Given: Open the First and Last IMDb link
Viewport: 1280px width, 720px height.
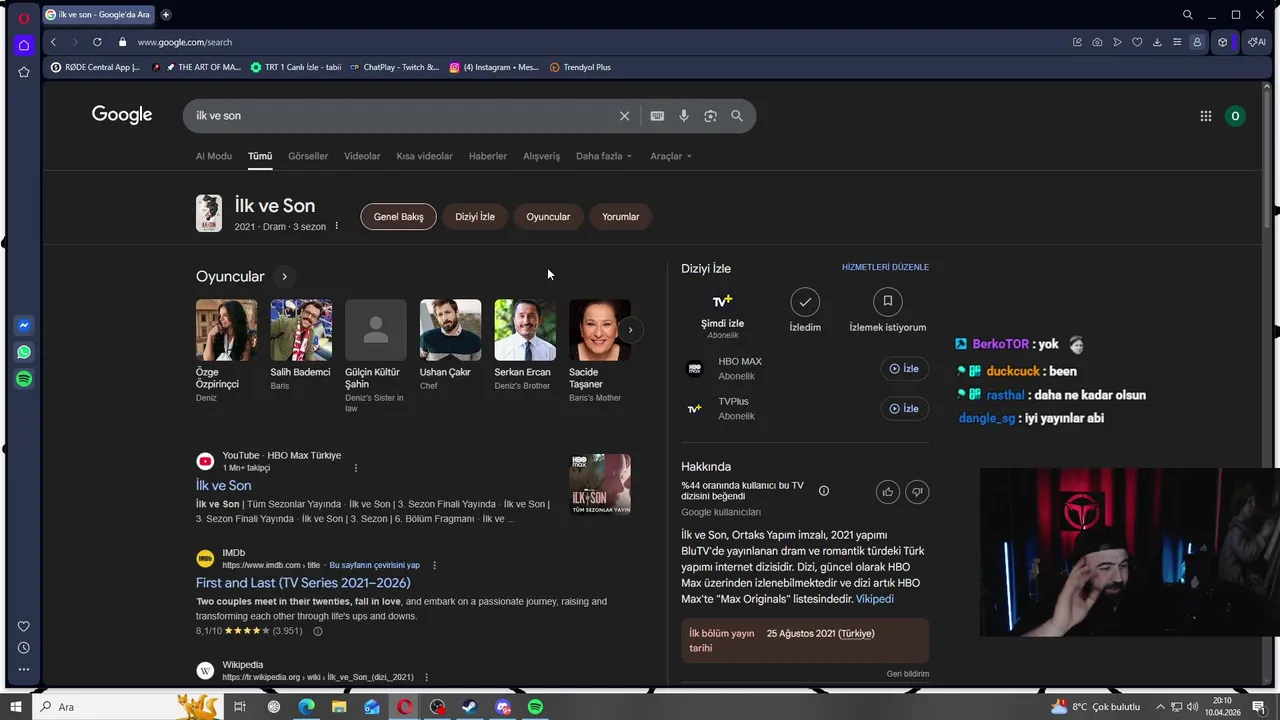Looking at the screenshot, I should (303, 583).
